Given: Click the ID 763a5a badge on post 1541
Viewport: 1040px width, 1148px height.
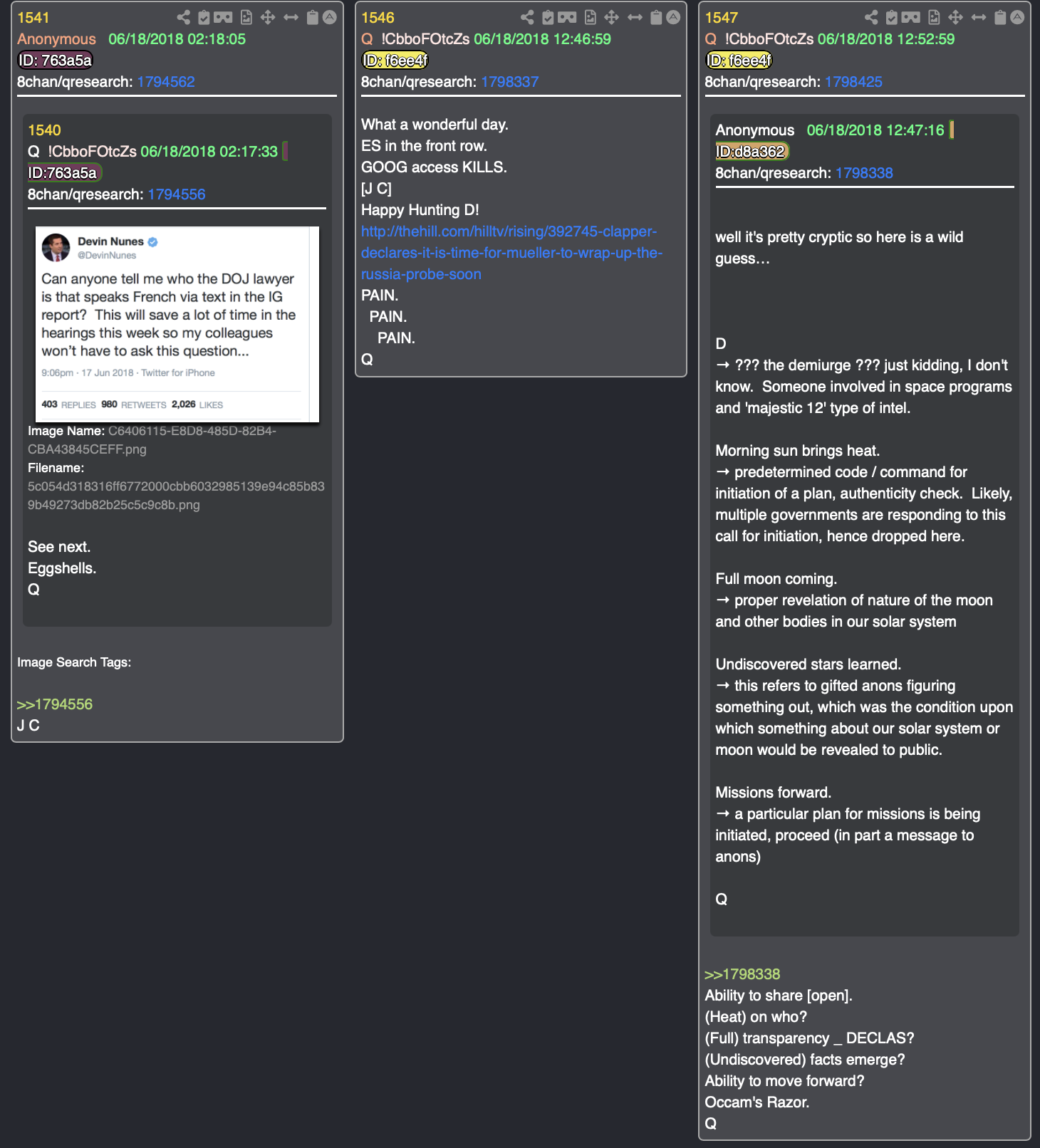Looking at the screenshot, I should click(55, 61).
